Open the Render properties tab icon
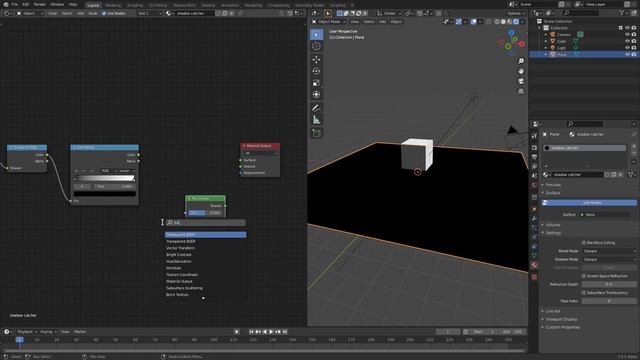Screen dimensions: 640x360 (x=534, y=147)
